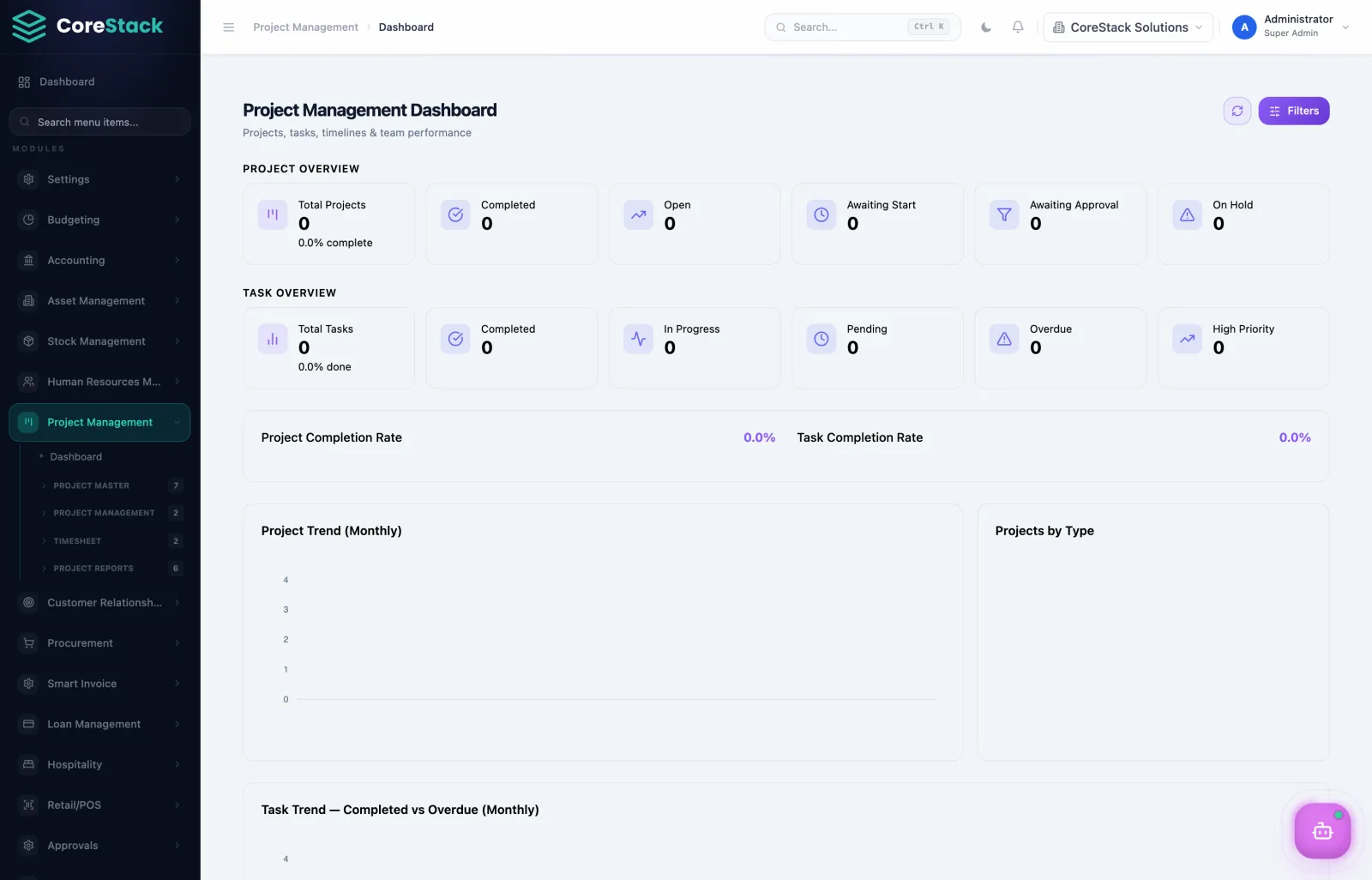1372x880 pixels.
Task: Click the On Hold warning icon
Action: 1187,214
